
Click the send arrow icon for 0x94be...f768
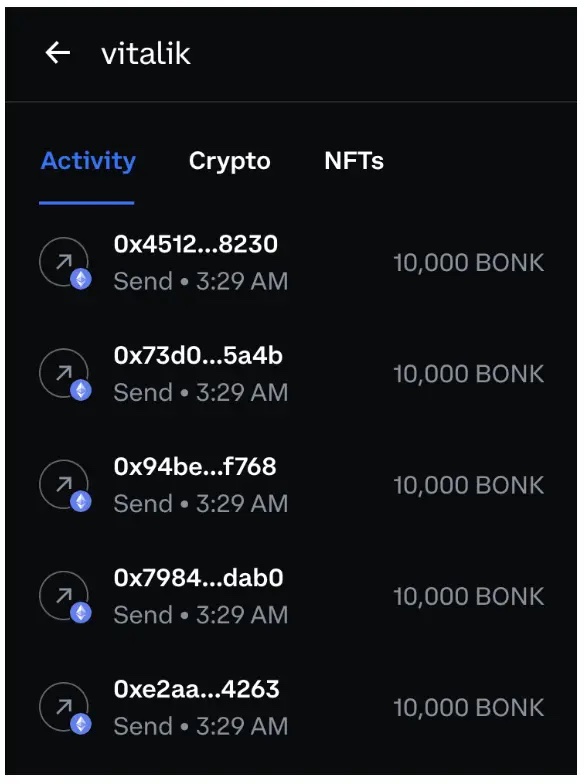[x=64, y=484]
